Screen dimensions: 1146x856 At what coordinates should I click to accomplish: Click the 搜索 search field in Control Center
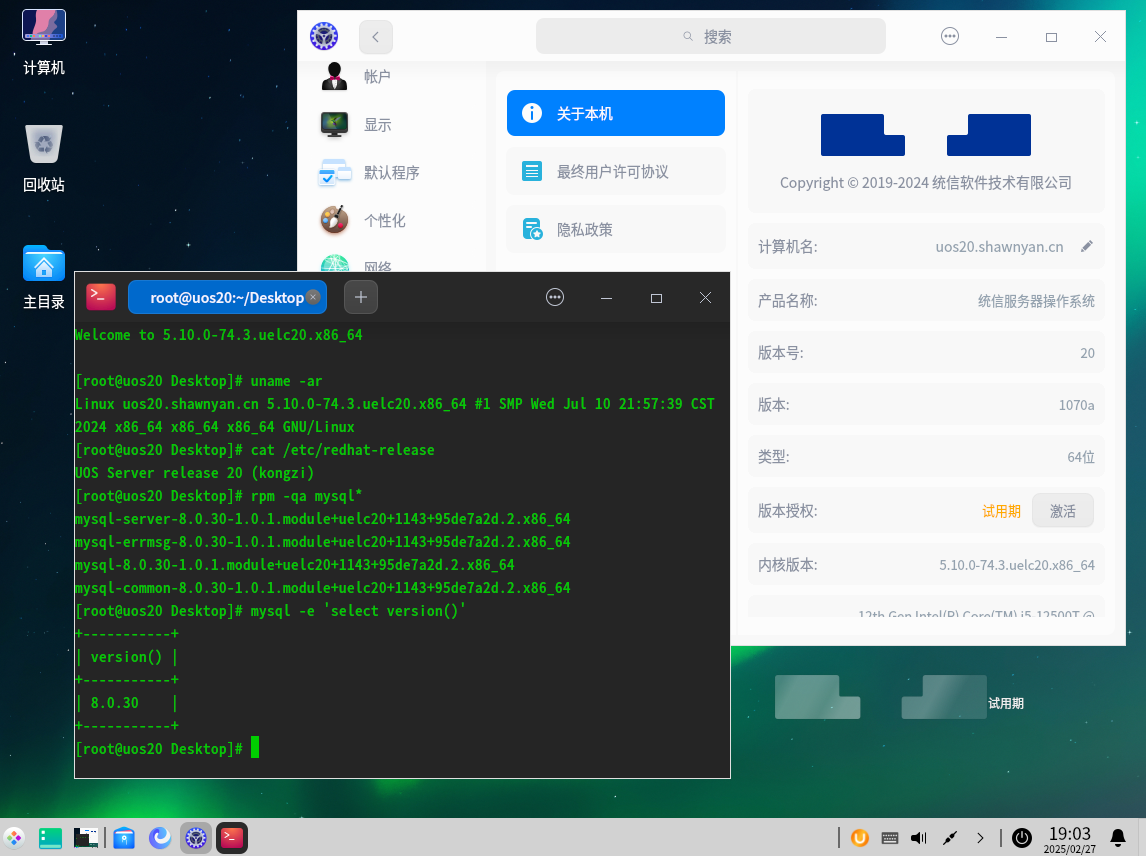coord(710,37)
